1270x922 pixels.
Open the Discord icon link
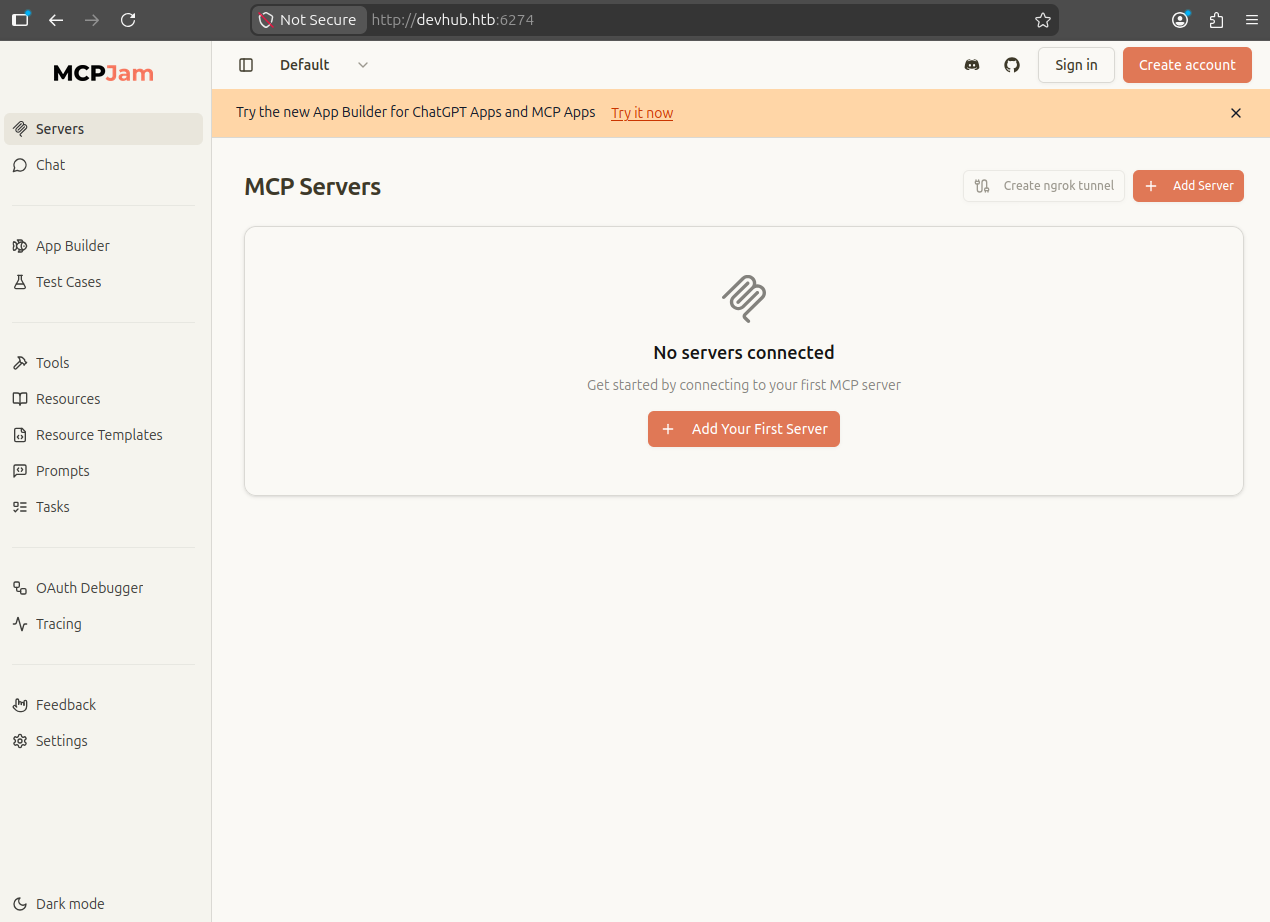tap(971, 65)
